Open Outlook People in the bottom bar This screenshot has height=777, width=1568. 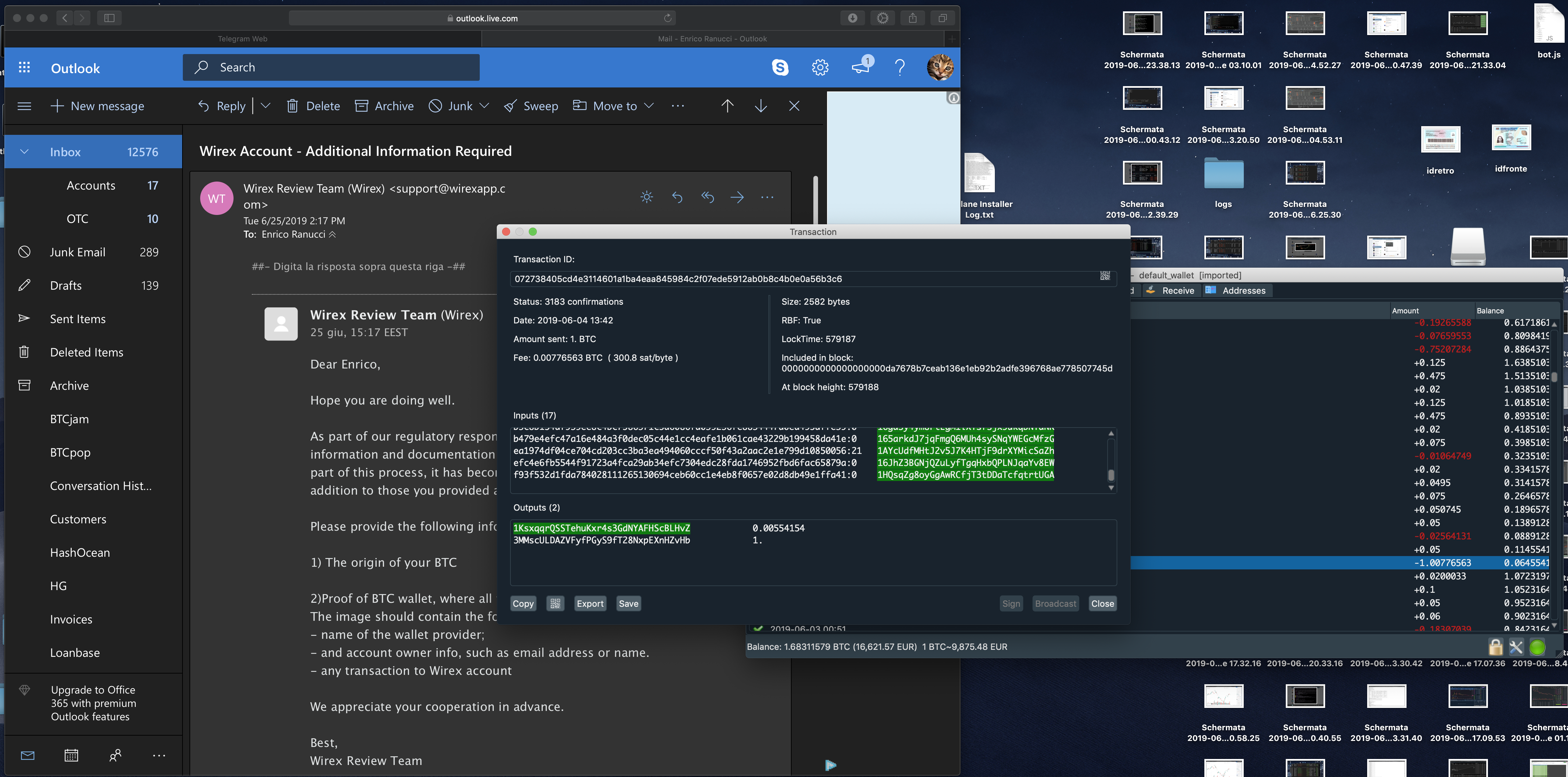pyautogui.click(x=115, y=756)
